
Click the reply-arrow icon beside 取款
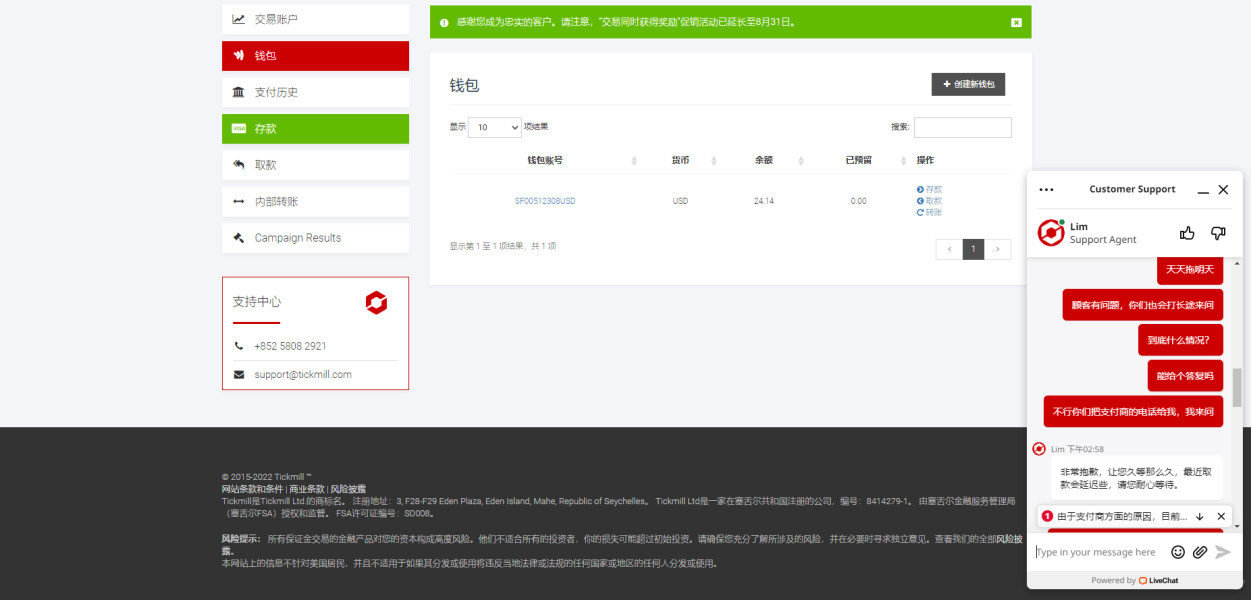coord(238,165)
